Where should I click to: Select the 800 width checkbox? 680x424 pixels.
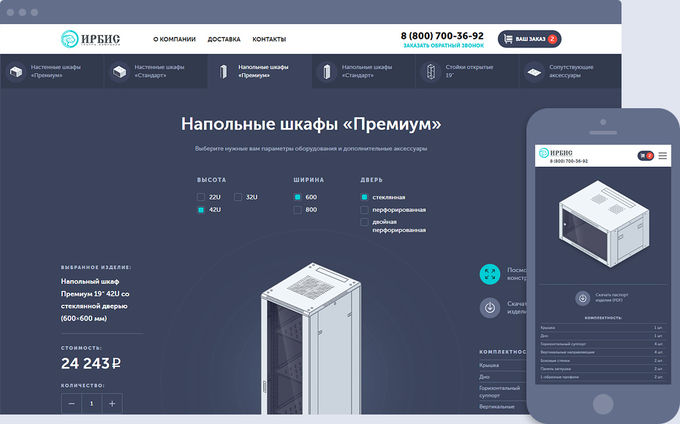(297, 210)
